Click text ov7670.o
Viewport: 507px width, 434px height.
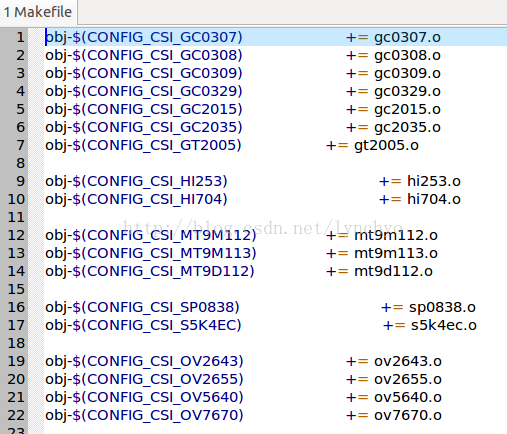pos(408,415)
